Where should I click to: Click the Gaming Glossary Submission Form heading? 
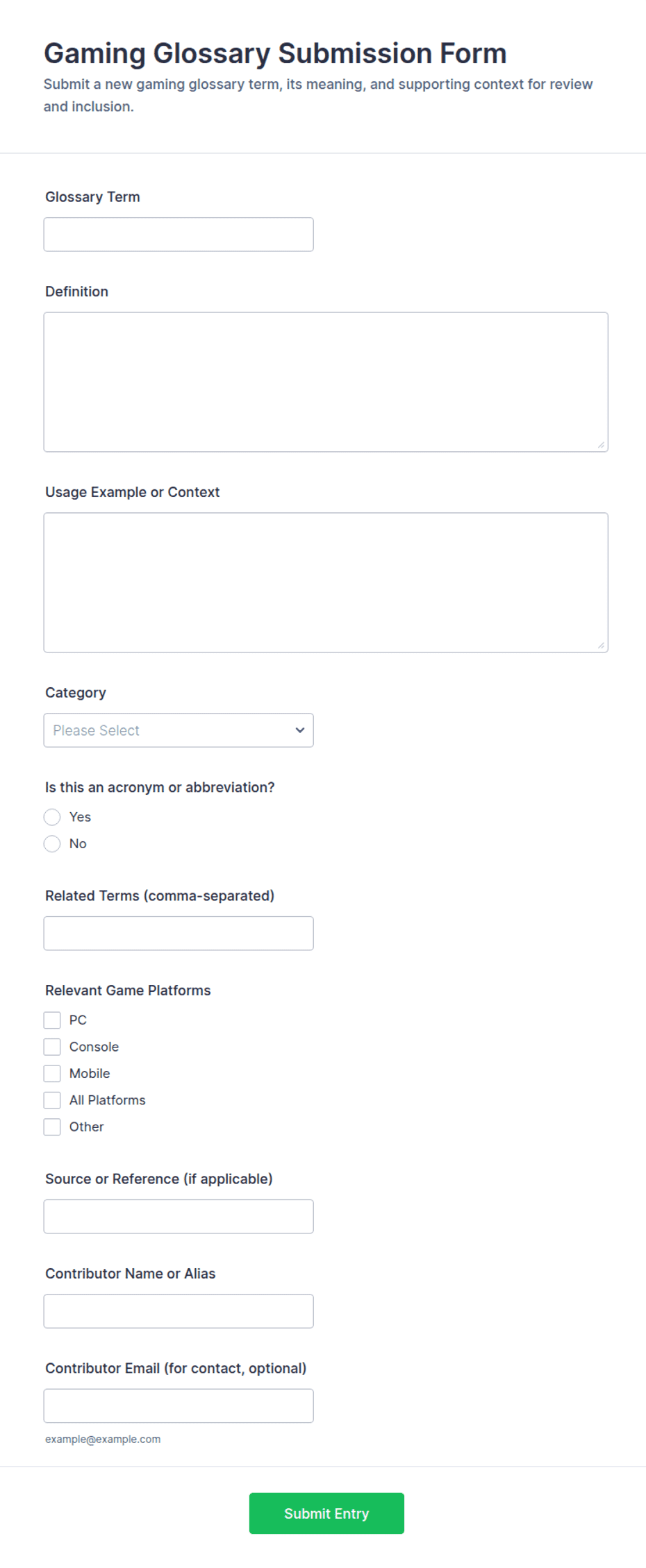coord(275,53)
